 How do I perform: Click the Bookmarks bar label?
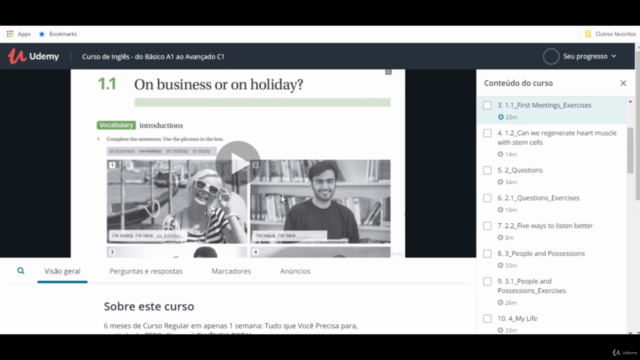(x=63, y=34)
